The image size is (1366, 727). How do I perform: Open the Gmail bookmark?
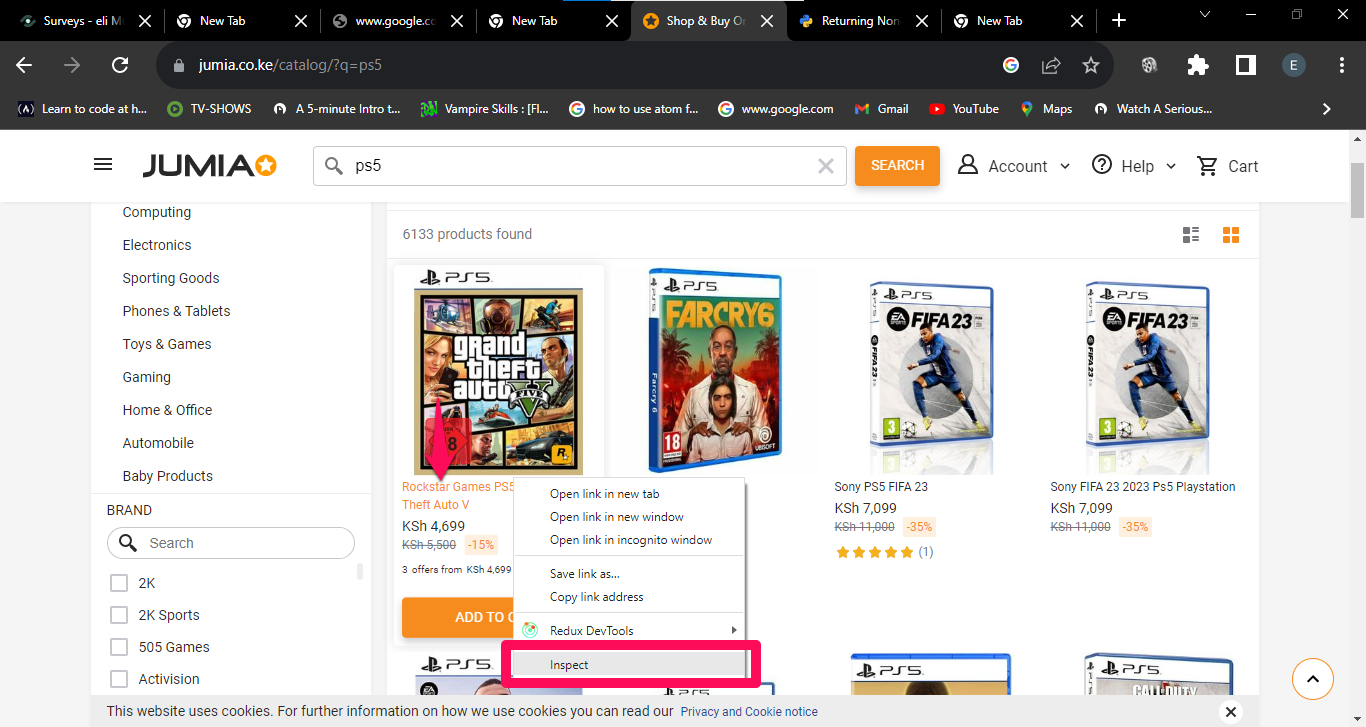(881, 109)
